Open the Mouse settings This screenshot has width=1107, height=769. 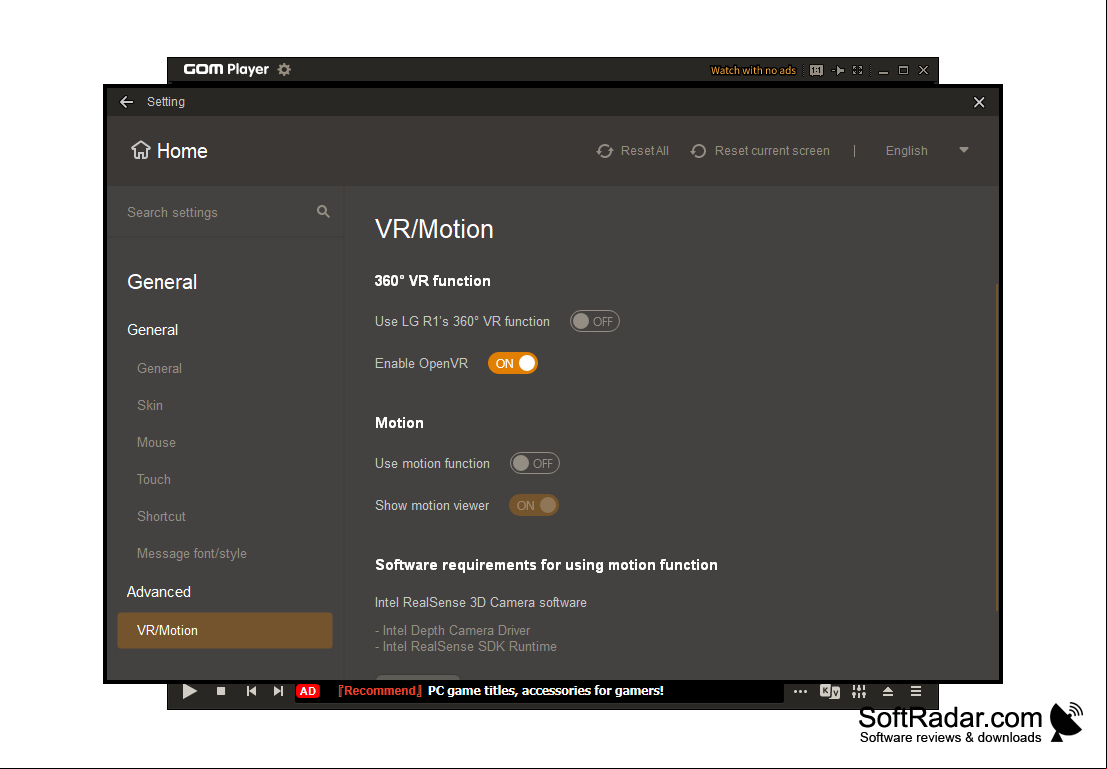(156, 442)
